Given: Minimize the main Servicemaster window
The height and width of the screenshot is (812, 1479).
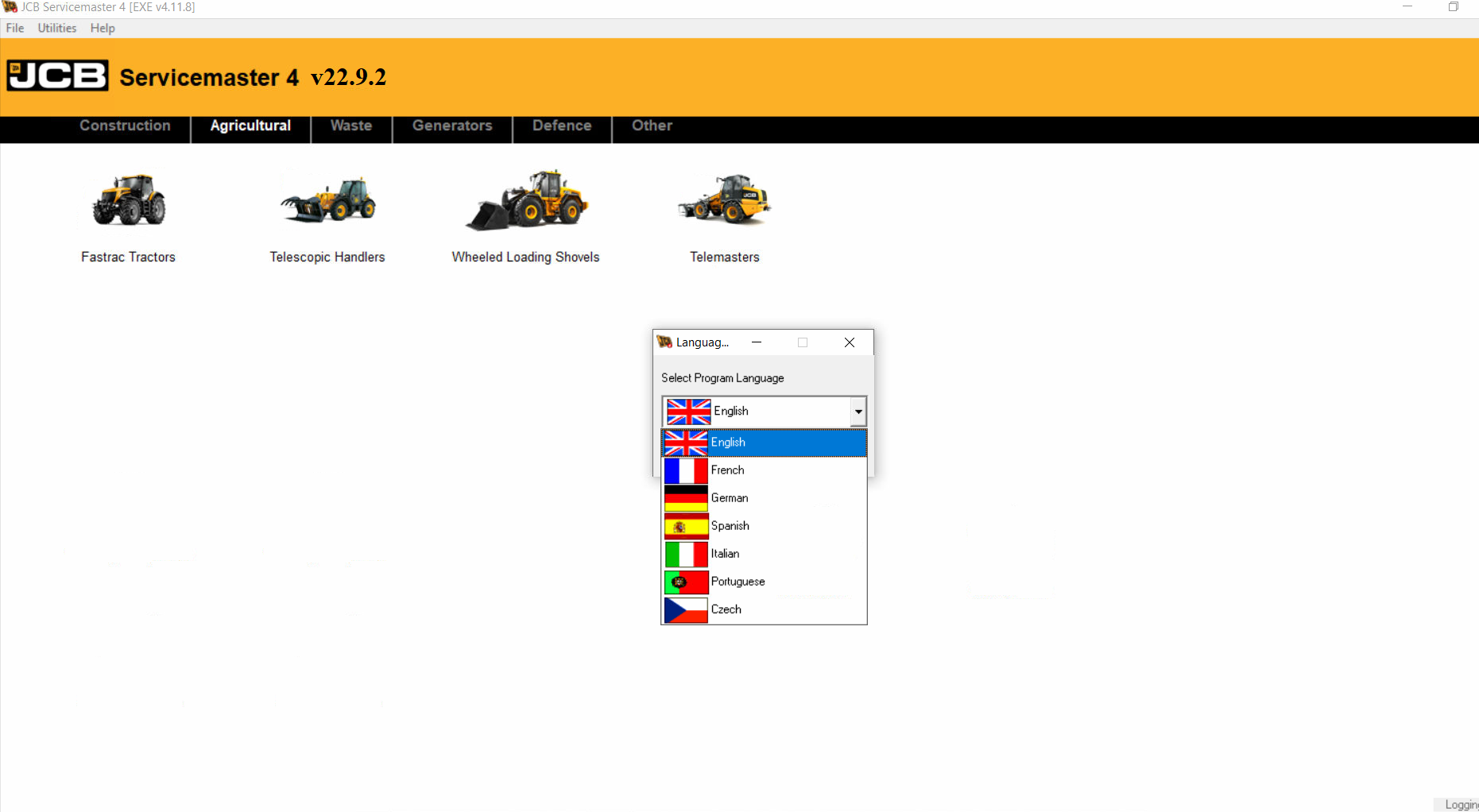Looking at the screenshot, I should [x=1407, y=7].
